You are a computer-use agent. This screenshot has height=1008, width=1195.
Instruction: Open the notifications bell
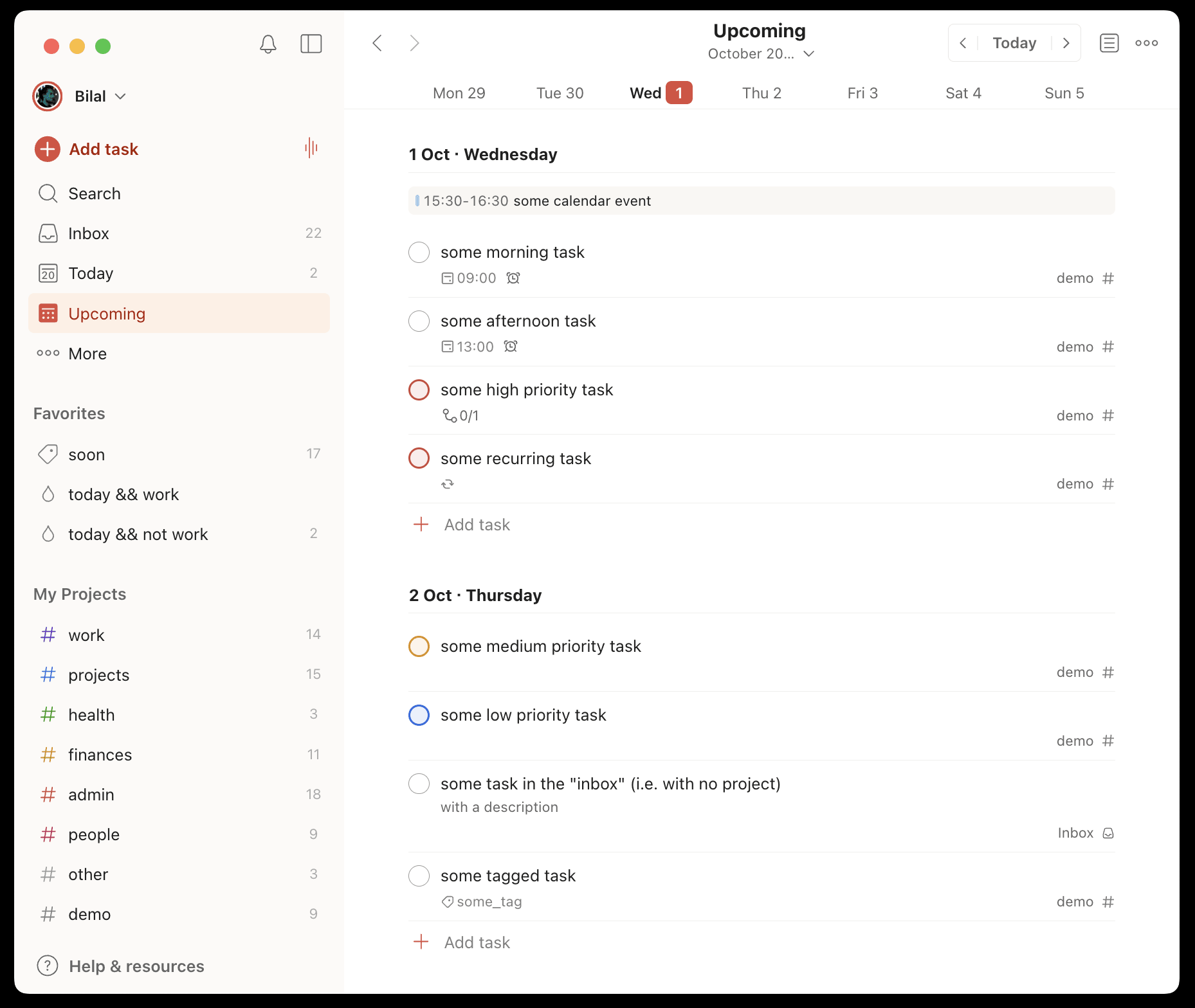pyautogui.click(x=268, y=44)
